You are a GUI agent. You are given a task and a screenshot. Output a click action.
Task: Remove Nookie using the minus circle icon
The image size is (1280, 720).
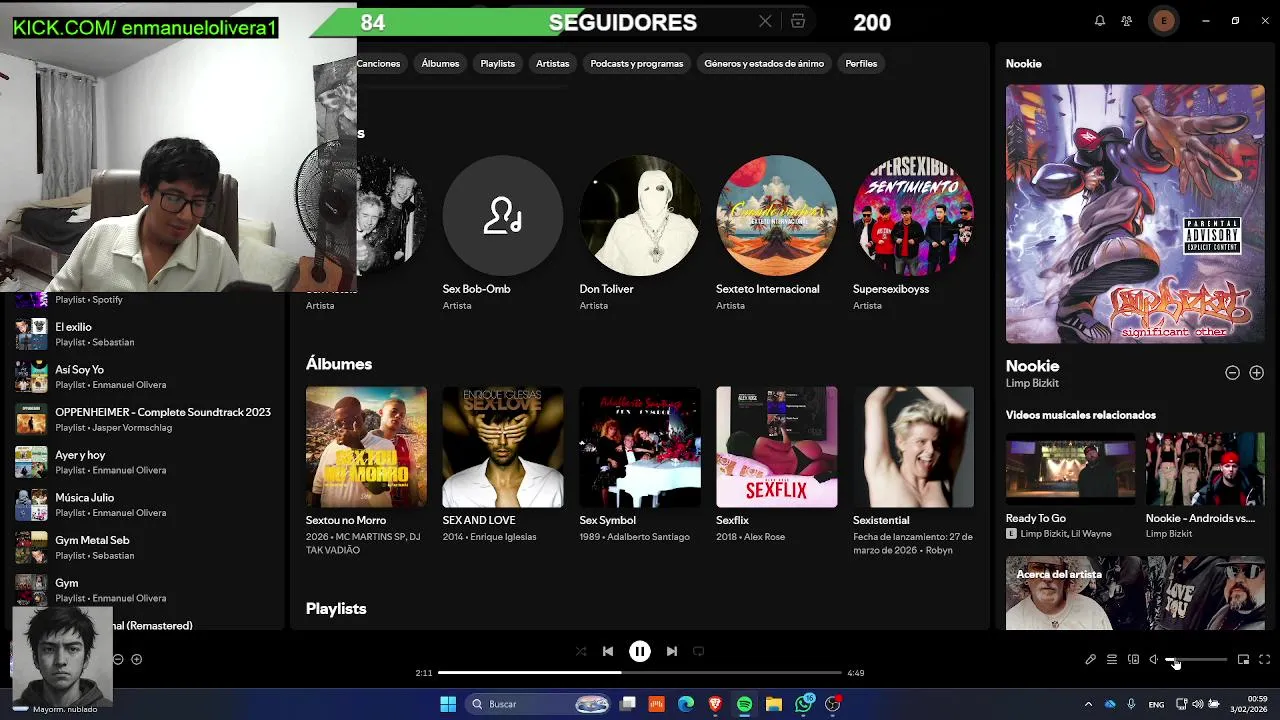[x=1232, y=373]
